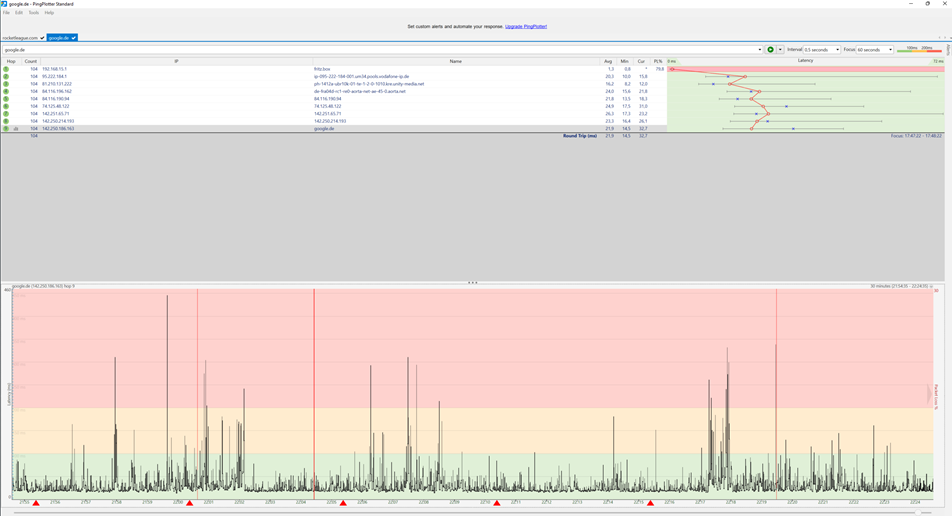Select IP address 84.116.196.162
The image size is (952, 516).
coord(56,91)
